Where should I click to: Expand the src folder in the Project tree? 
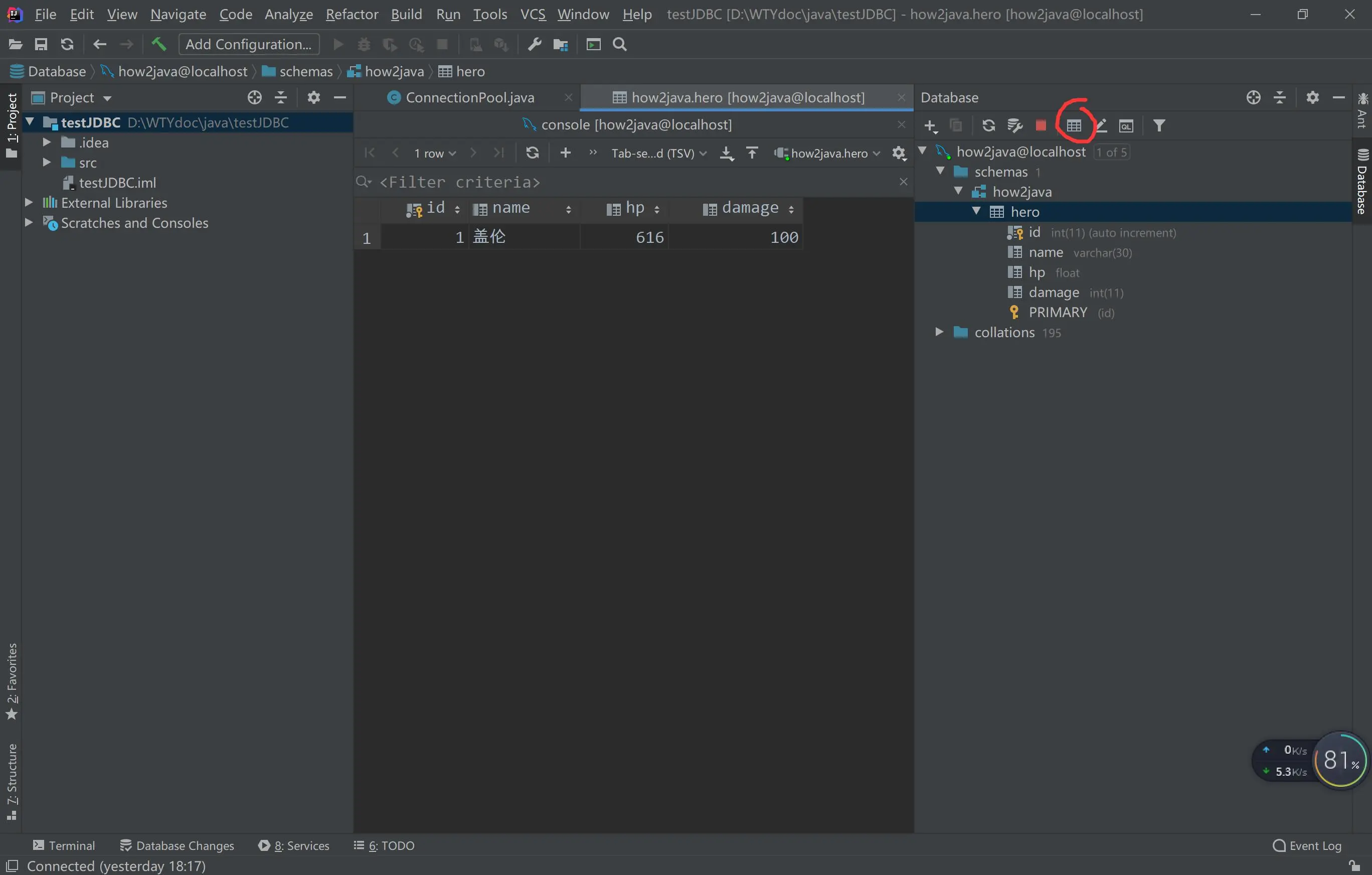[47, 163]
